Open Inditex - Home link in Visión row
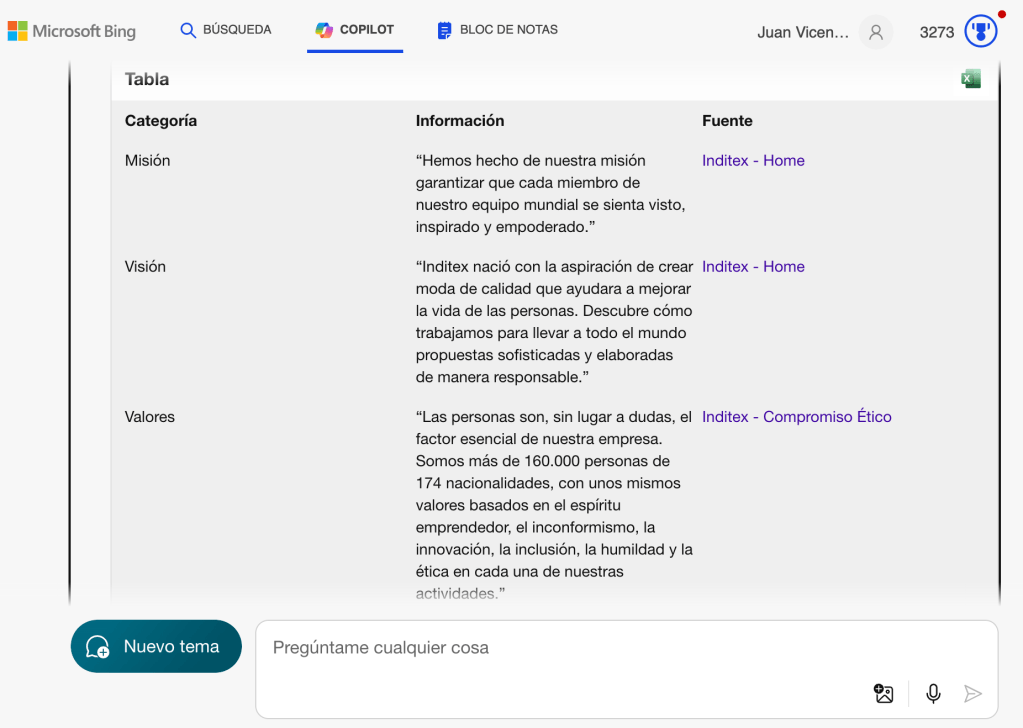The image size is (1023, 728). 753,266
